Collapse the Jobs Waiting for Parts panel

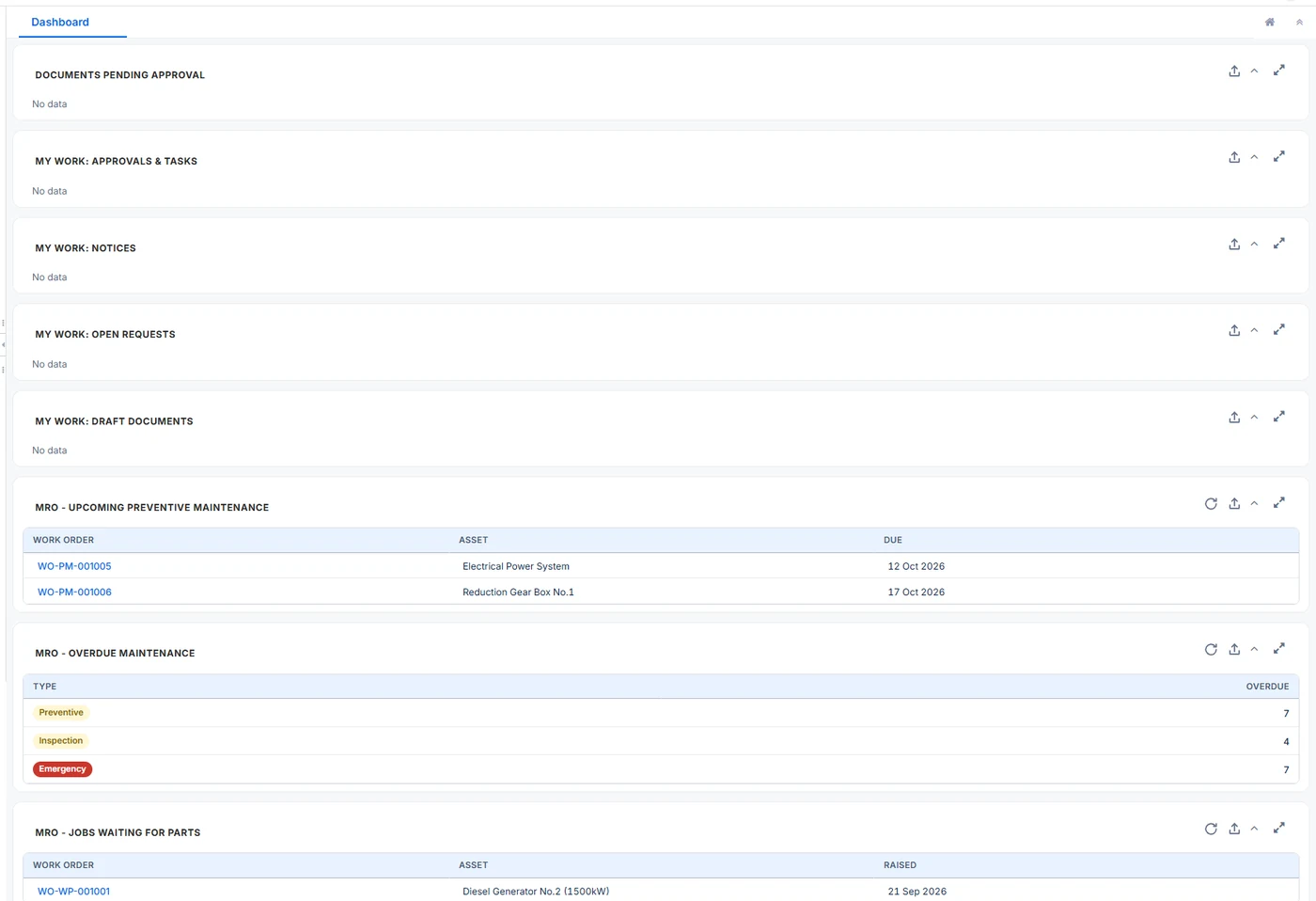pyautogui.click(x=1254, y=829)
